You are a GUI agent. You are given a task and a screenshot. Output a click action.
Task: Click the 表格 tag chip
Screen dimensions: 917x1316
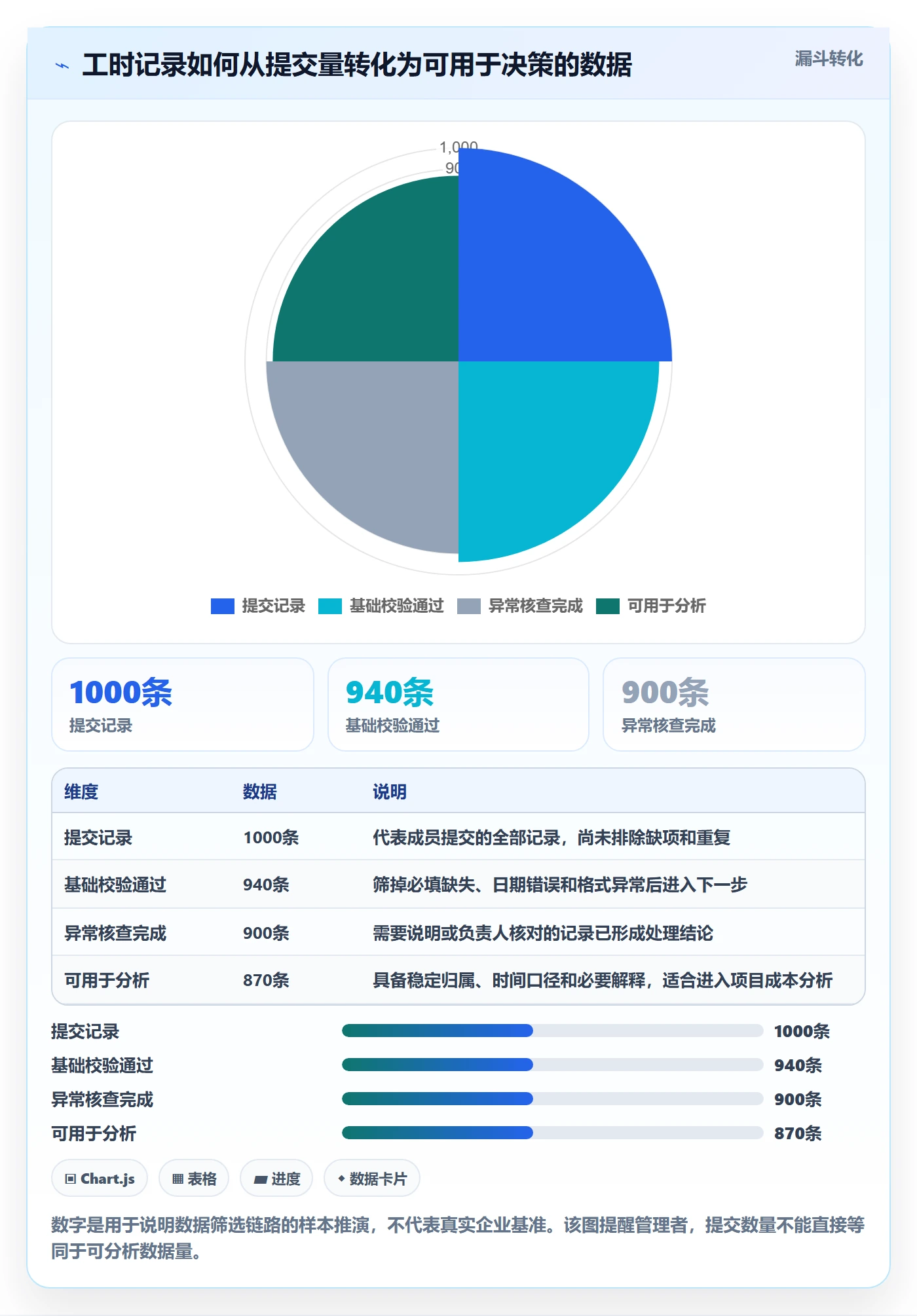click(x=194, y=1179)
